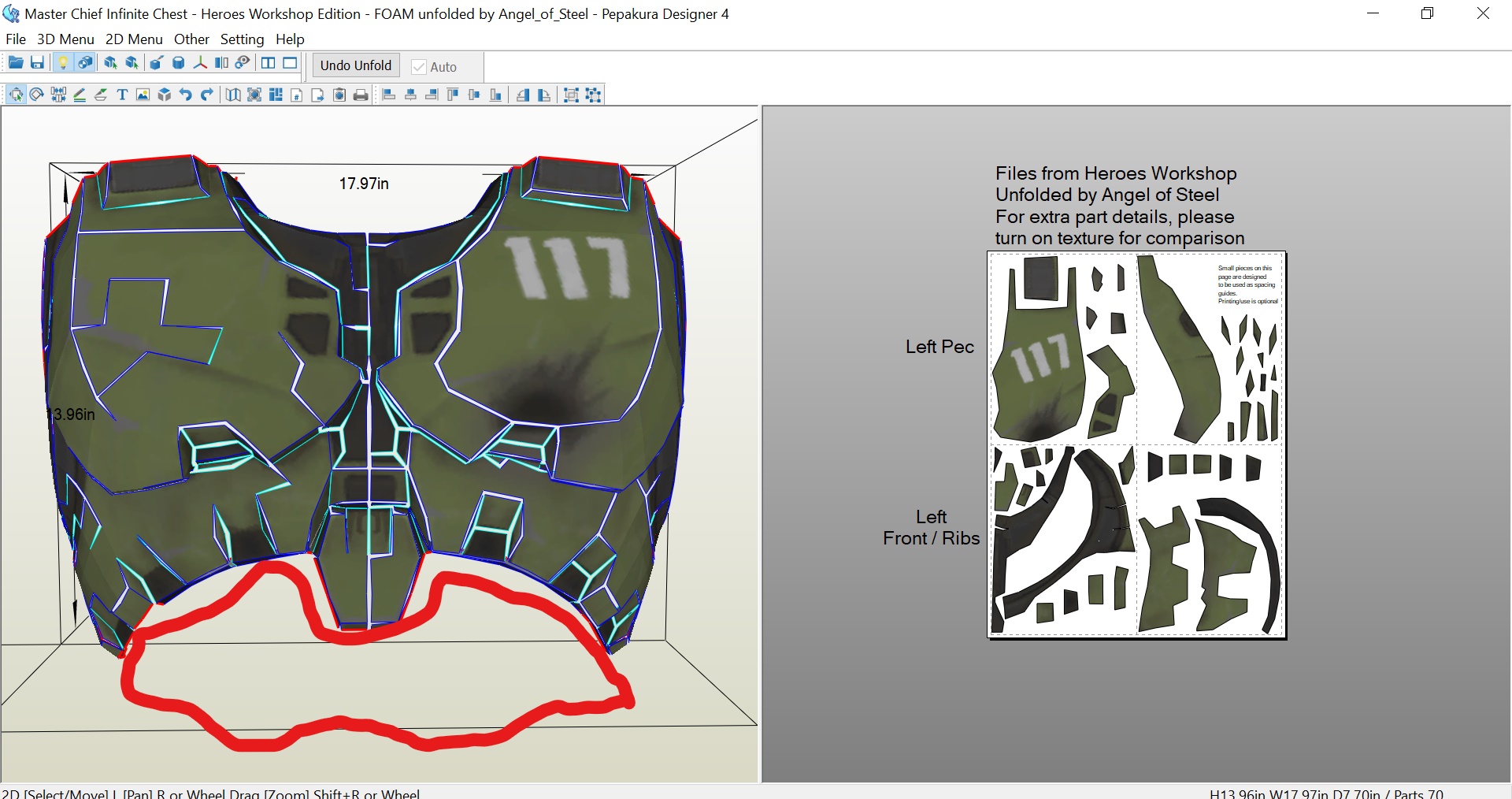Open the 2D Menu
Screen dimensions: 1512x799
coord(134,39)
